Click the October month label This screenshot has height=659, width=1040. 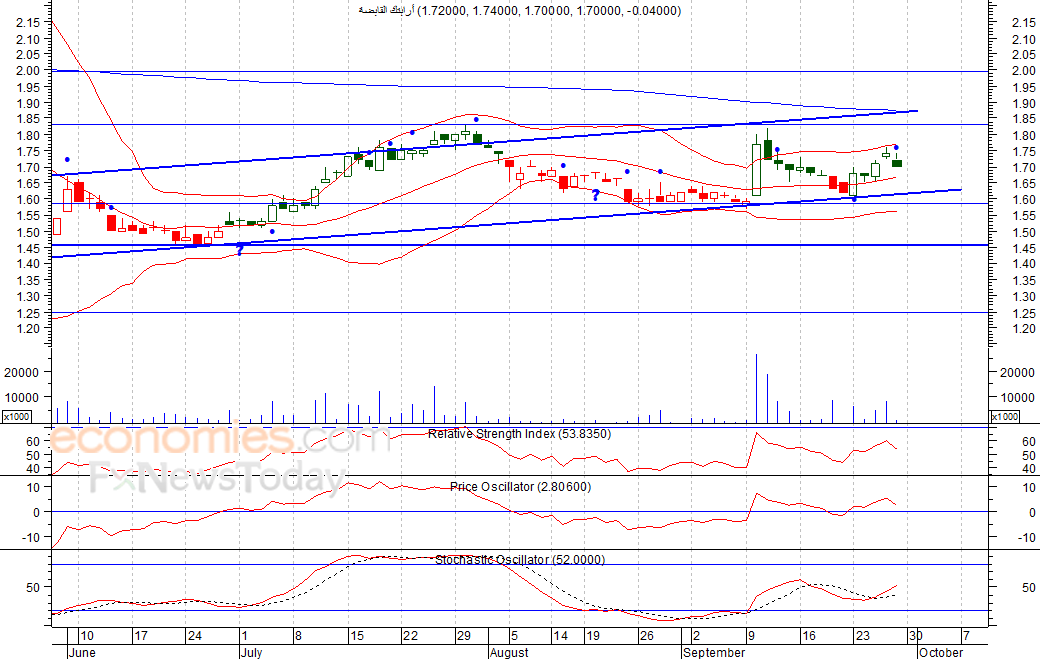pos(941,652)
